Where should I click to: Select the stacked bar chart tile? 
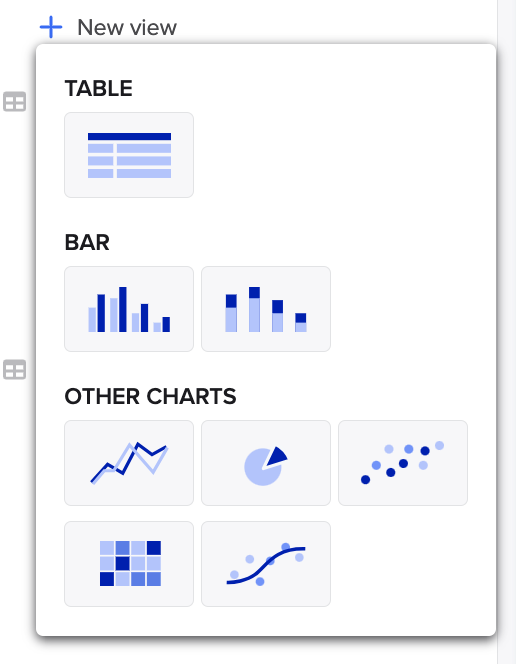[266, 309]
